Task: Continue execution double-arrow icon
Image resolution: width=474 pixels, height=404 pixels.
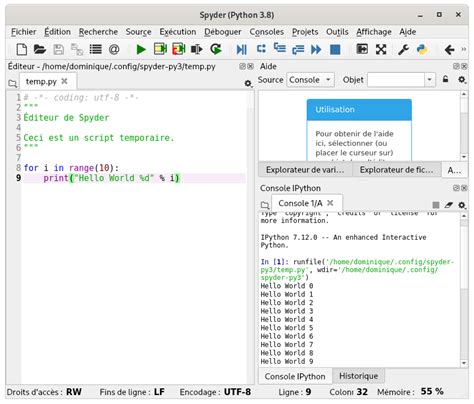Action: pyautogui.click(x=316, y=50)
